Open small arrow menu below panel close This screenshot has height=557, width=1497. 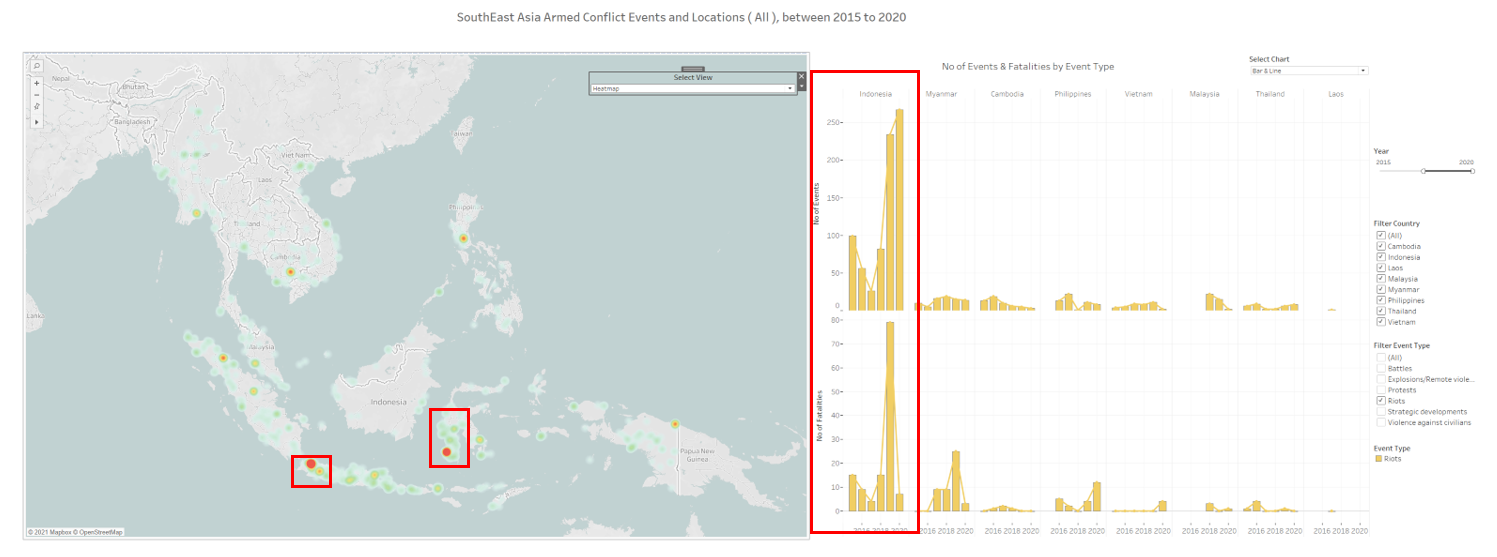[x=801, y=87]
